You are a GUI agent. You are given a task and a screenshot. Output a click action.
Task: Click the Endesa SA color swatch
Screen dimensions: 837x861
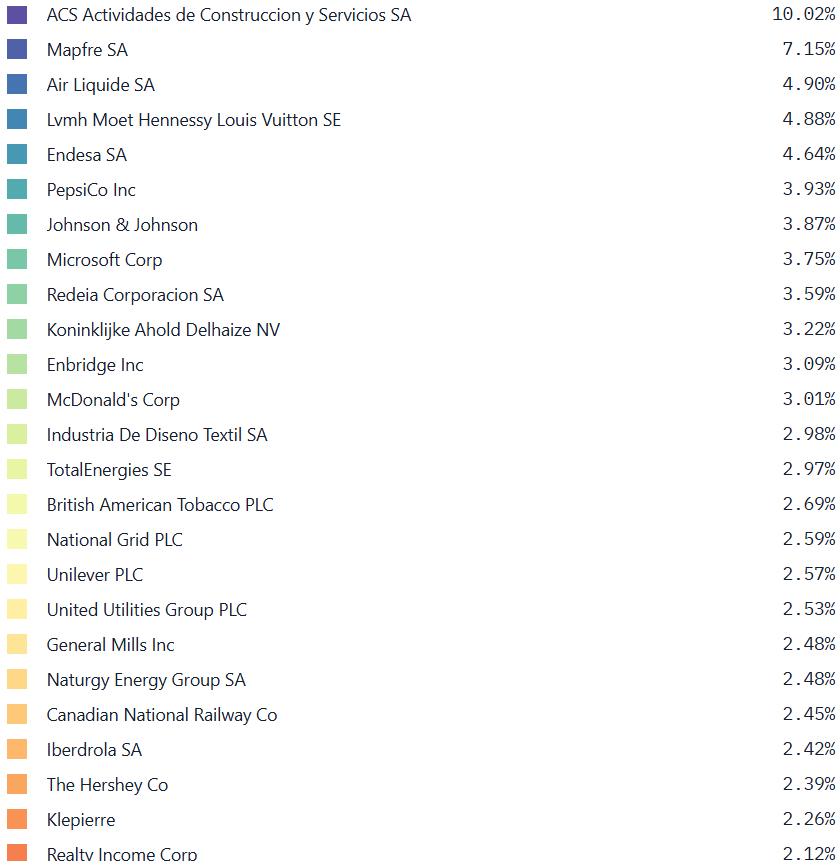[x=17, y=155]
